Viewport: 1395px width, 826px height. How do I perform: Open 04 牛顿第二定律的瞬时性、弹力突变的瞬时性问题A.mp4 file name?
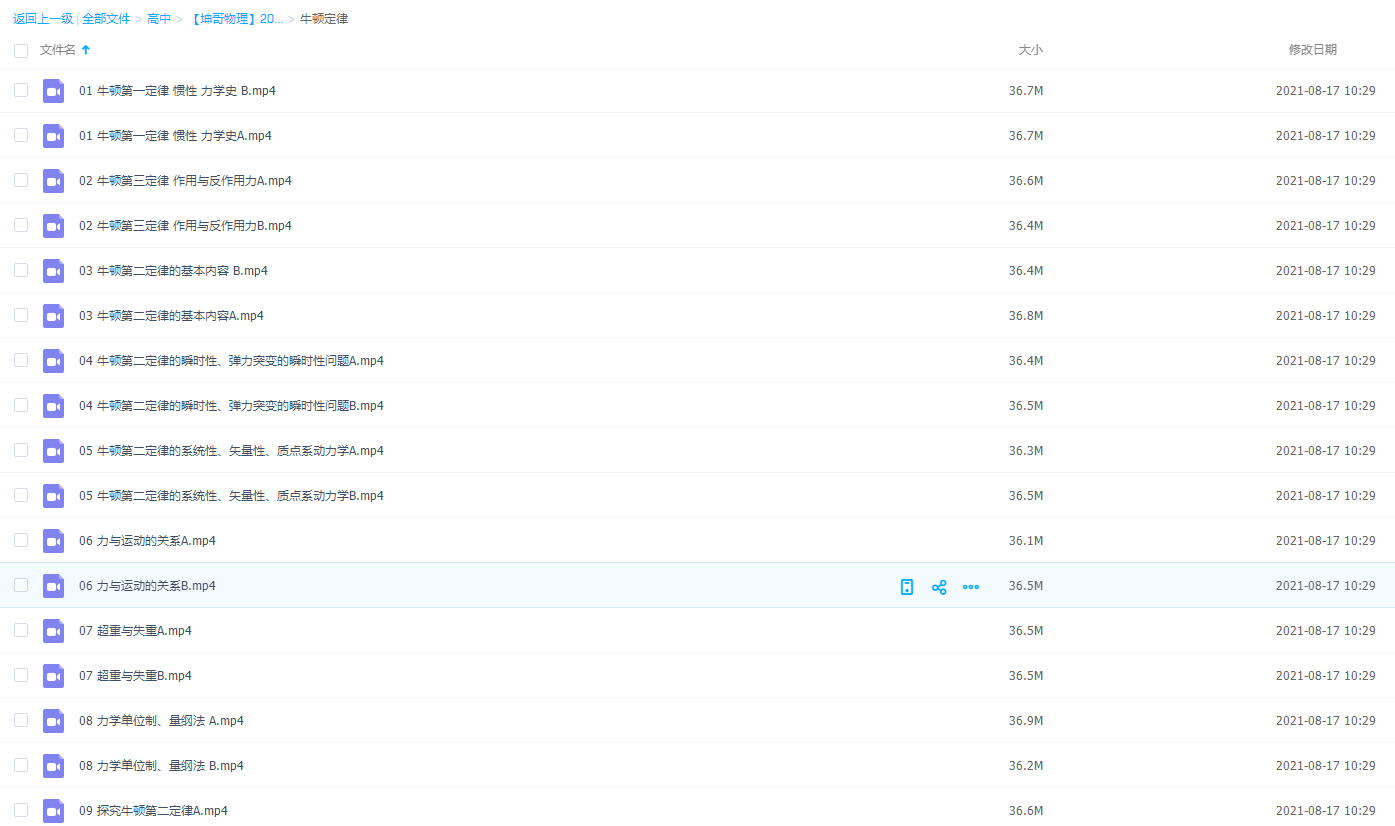(231, 361)
